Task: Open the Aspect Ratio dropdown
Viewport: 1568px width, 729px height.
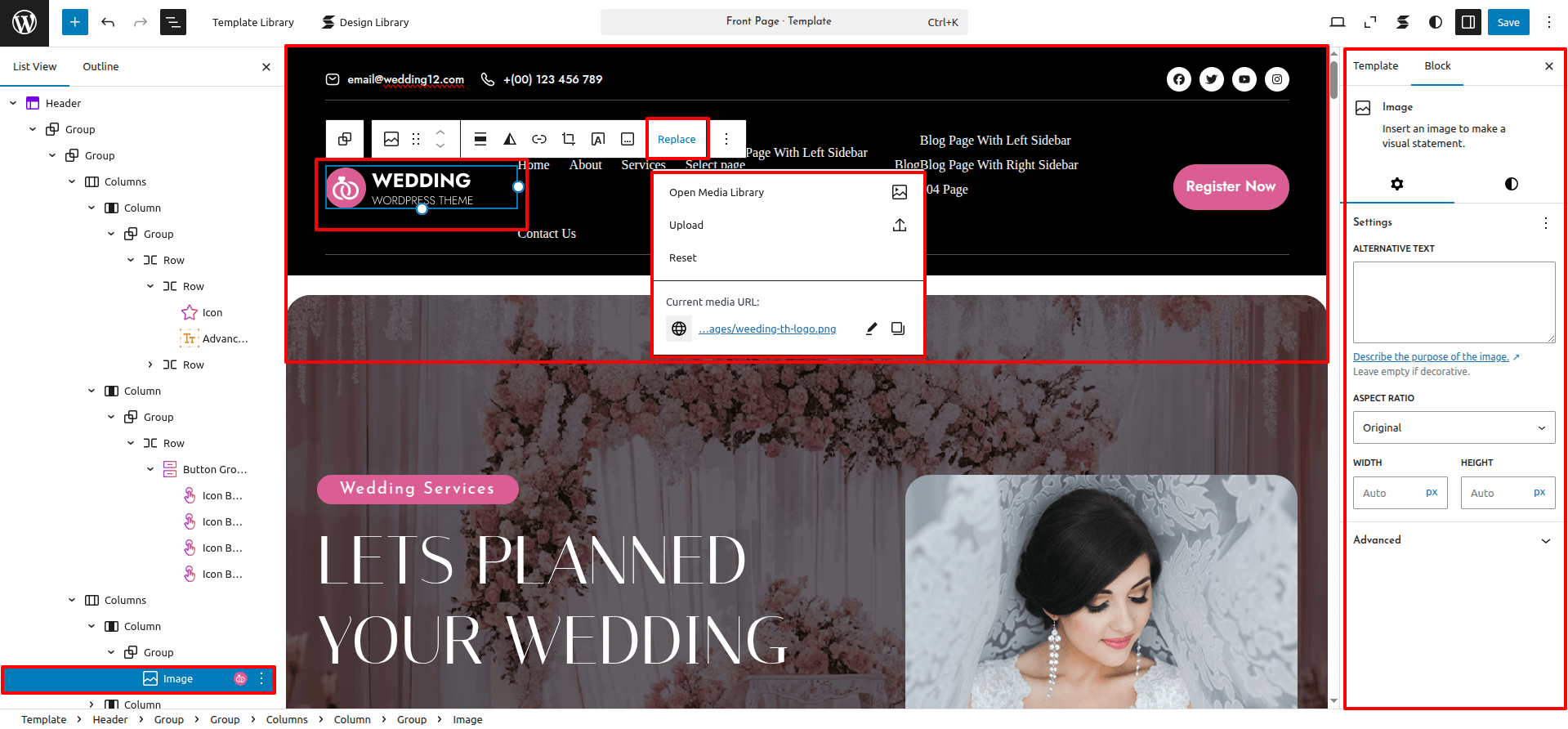Action: [1454, 427]
